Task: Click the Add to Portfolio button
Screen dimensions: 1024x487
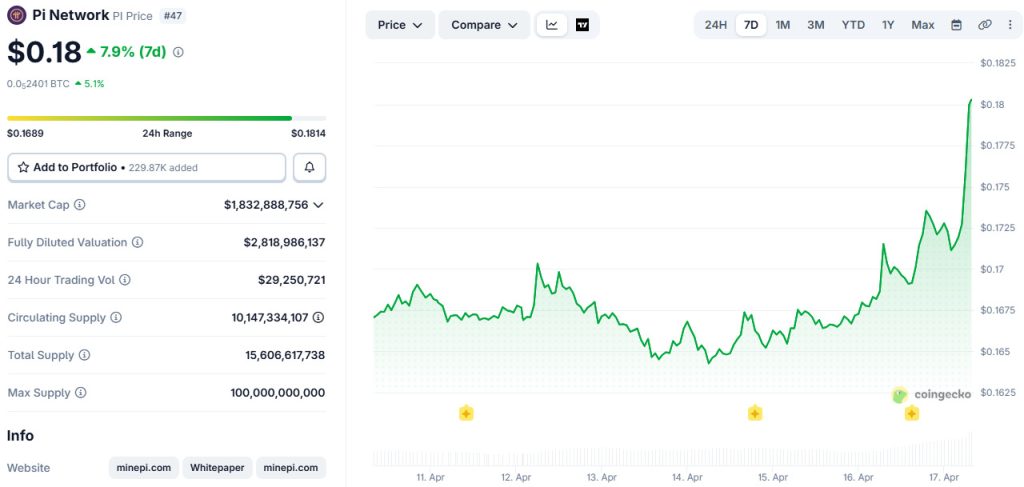Action: pyautogui.click(x=146, y=167)
